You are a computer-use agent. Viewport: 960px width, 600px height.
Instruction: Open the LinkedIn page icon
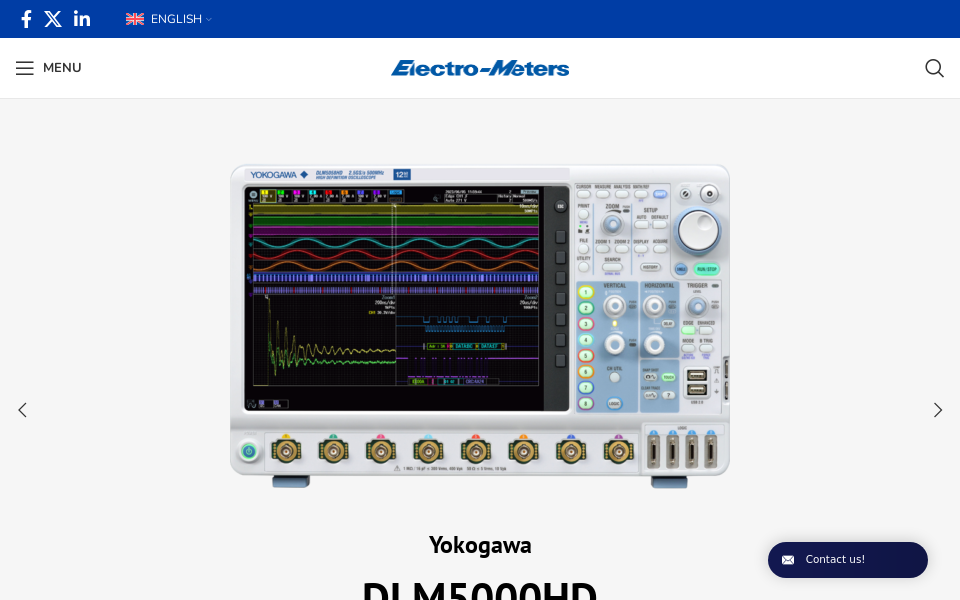[82, 19]
